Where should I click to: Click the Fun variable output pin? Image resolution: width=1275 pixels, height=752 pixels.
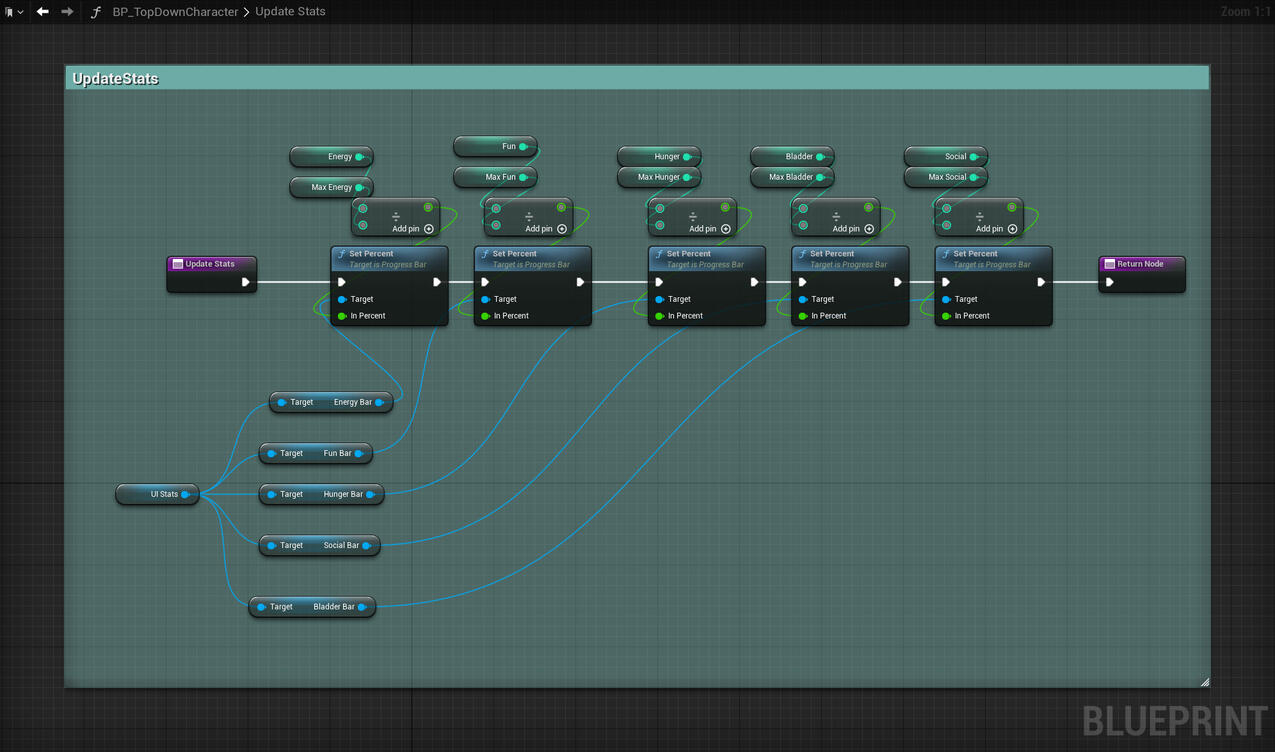[523, 147]
